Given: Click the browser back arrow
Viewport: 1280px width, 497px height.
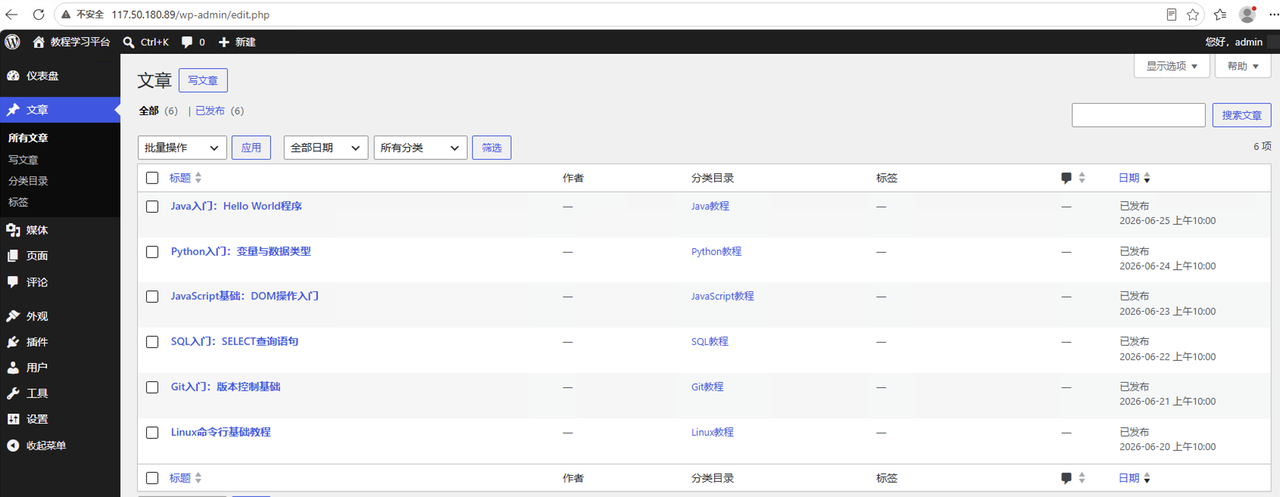Looking at the screenshot, I should coord(12,15).
